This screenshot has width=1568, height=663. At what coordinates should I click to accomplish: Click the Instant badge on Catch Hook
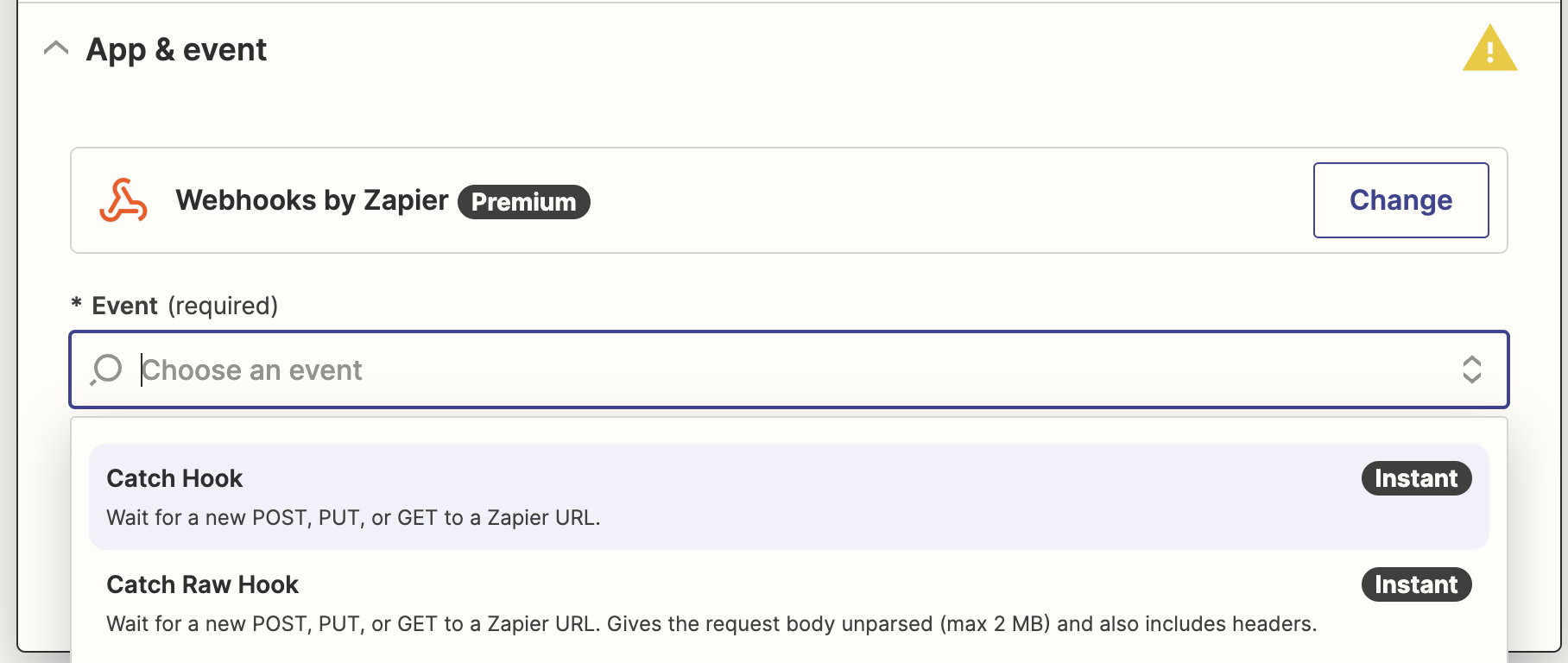pyautogui.click(x=1416, y=478)
